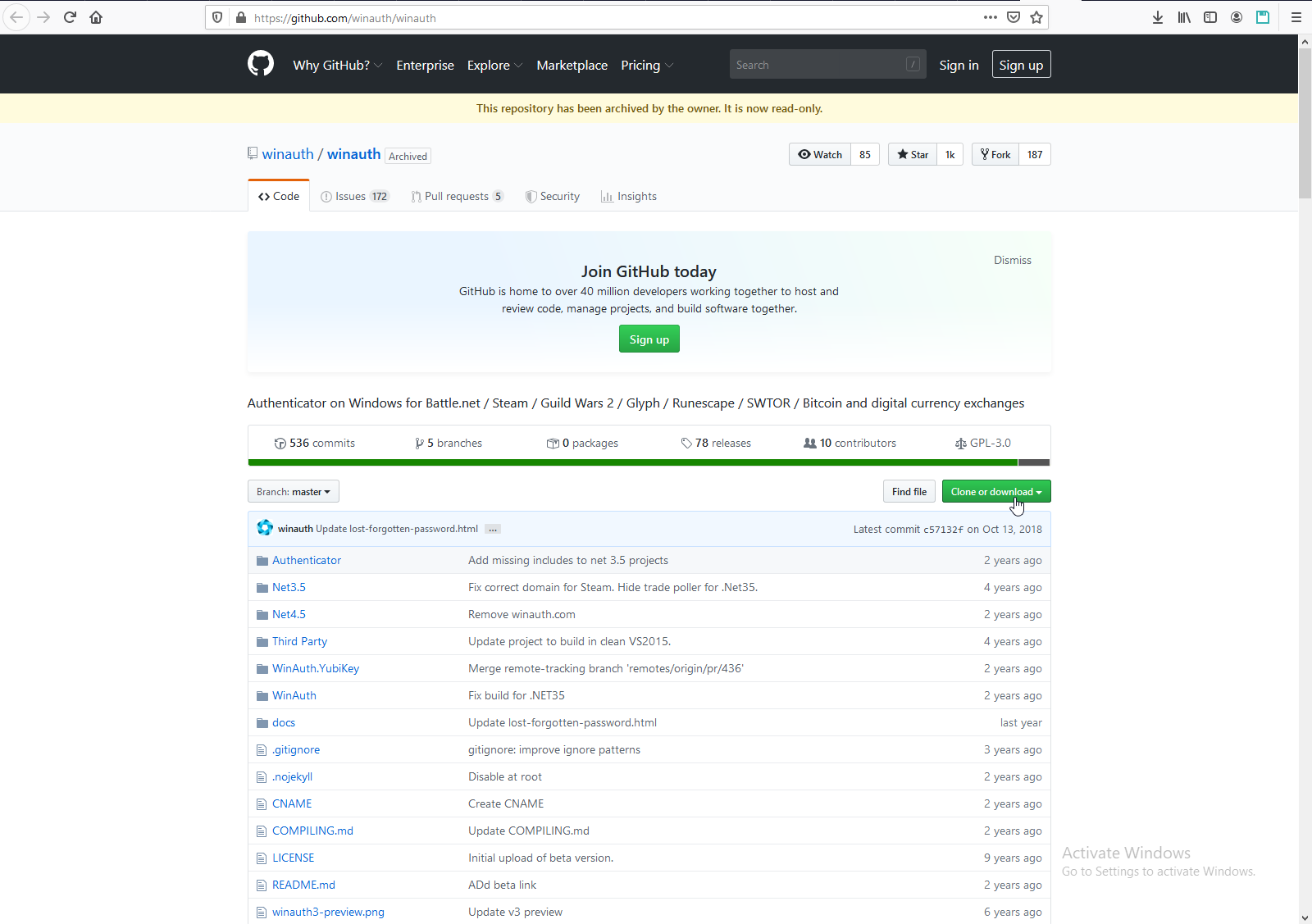Open the Firefox hamburger menu

[1296, 17]
